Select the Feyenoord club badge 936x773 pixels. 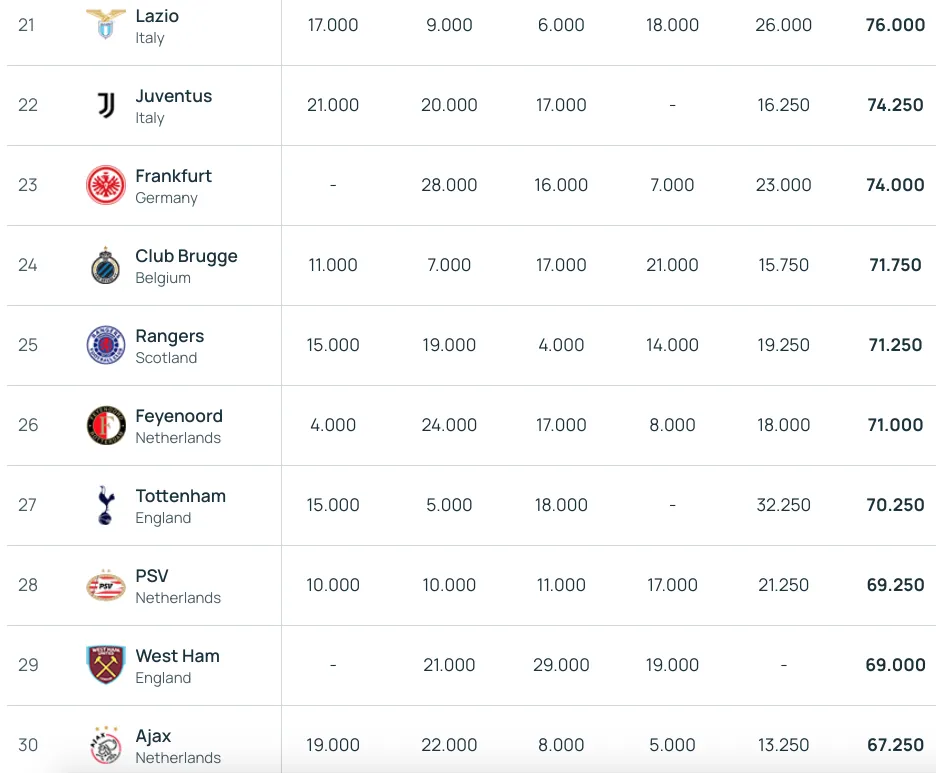[106, 425]
